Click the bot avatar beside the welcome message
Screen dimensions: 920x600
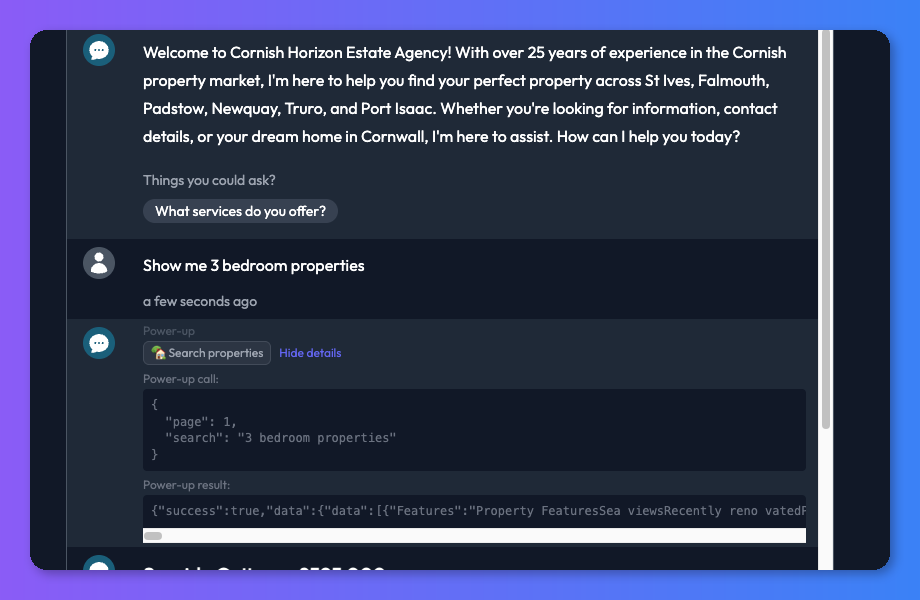(x=98, y=49)
